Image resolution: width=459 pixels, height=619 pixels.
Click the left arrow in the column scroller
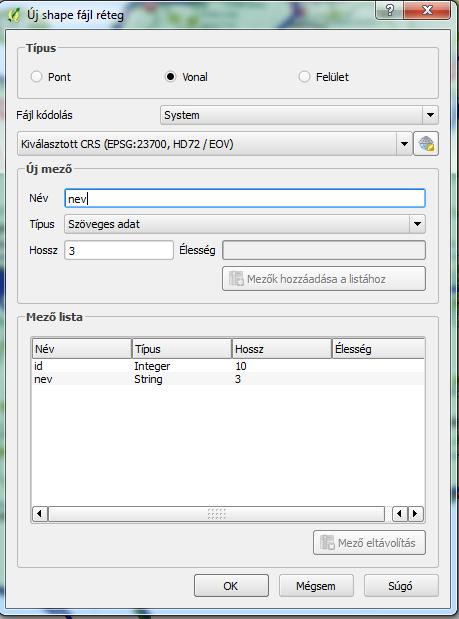pos(400,514)
